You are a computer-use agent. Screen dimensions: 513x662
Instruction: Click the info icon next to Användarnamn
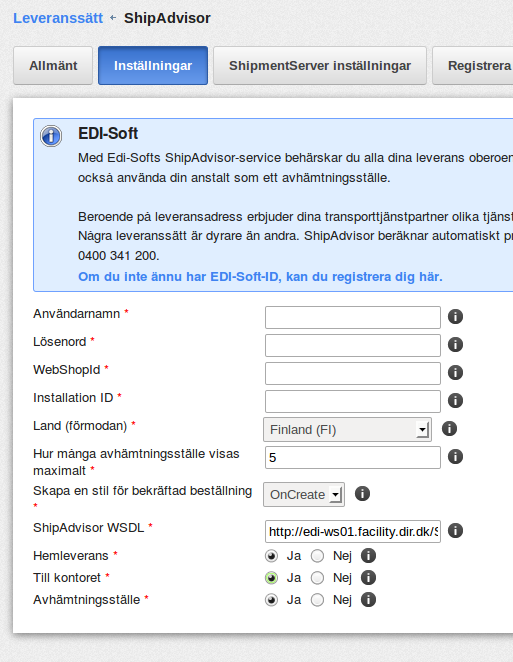pyautogui.click(x=455, y=316)
